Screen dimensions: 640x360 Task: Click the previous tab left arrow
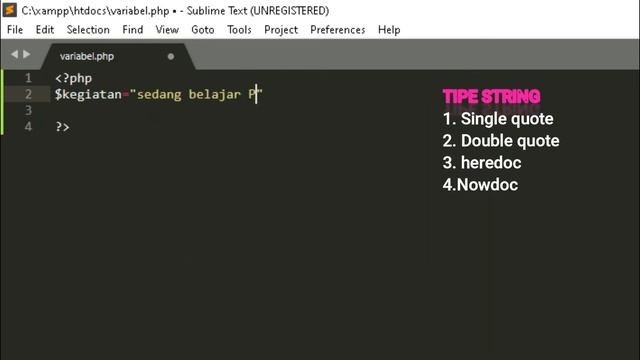(14, 54)
